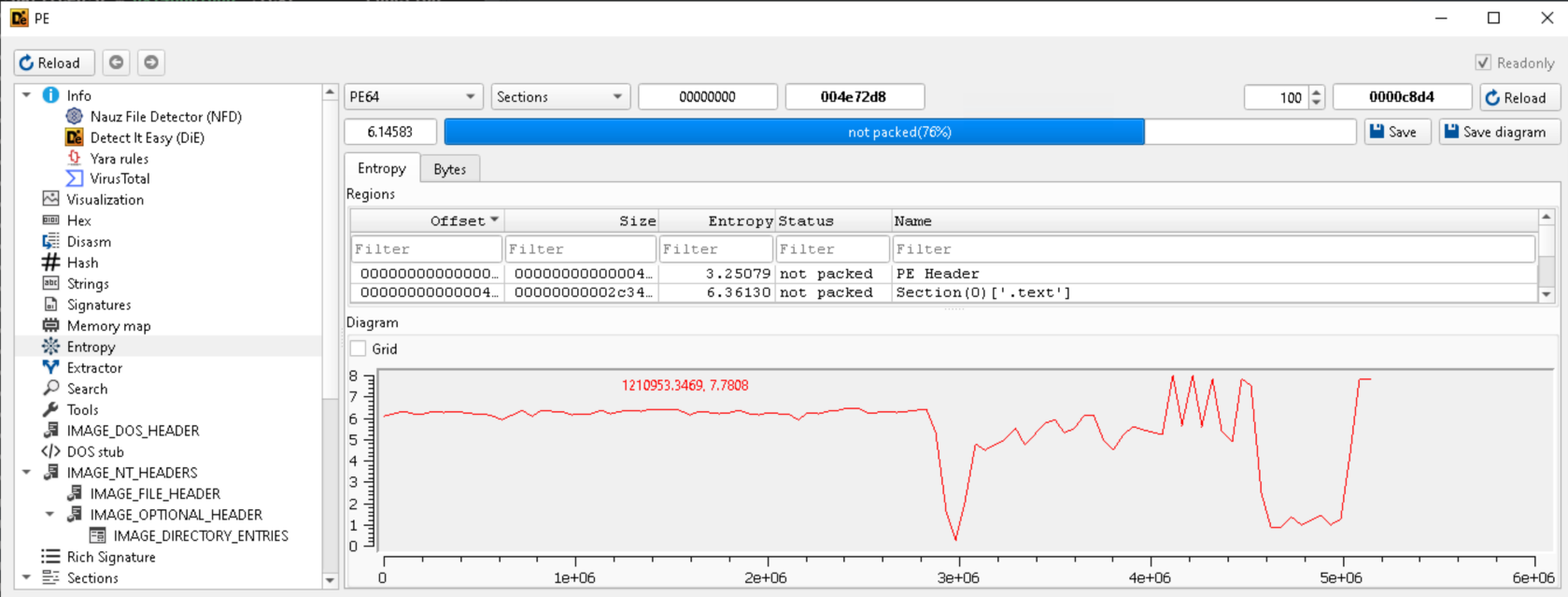Click the Reload button in the top-left toolbar
This screenshot has width=1568, height=597.
click(x=54, y=63)
